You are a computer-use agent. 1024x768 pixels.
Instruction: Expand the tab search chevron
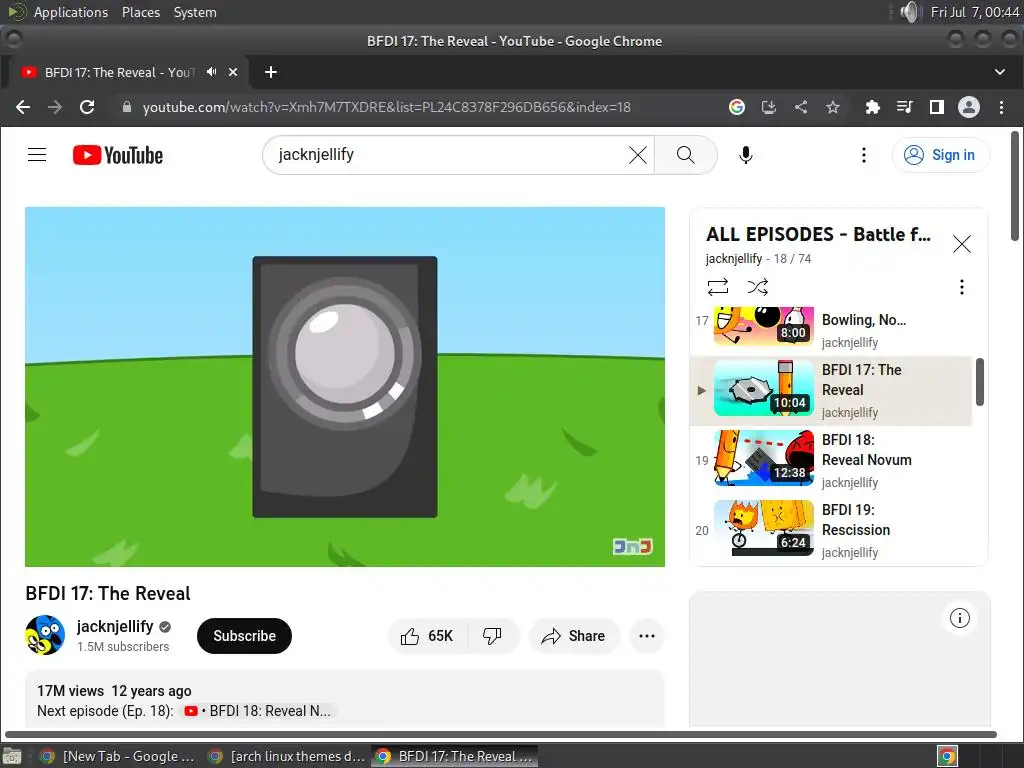[x=1000, y=72]
